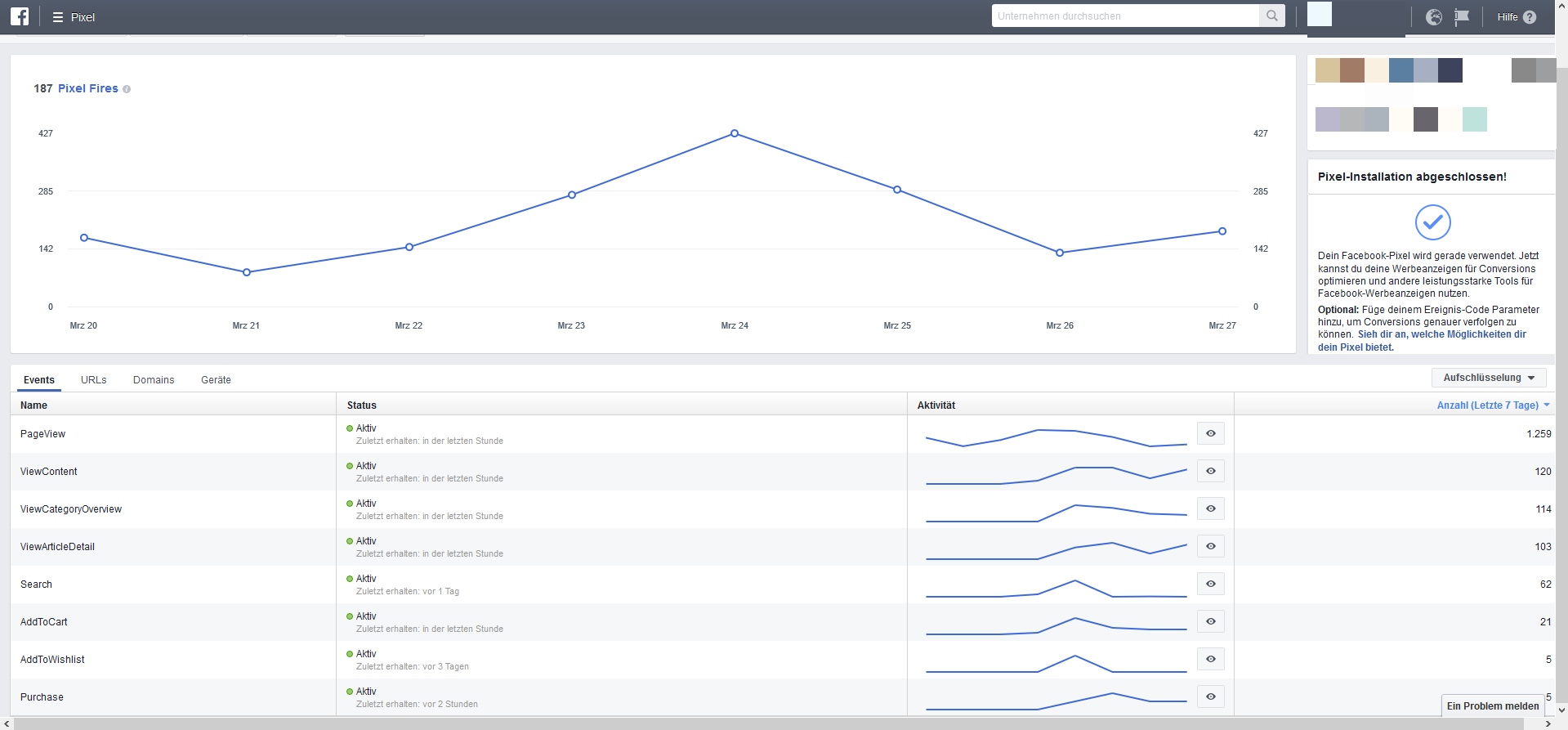Click the ViewCategoryOverview event name

tap(70, 509)
